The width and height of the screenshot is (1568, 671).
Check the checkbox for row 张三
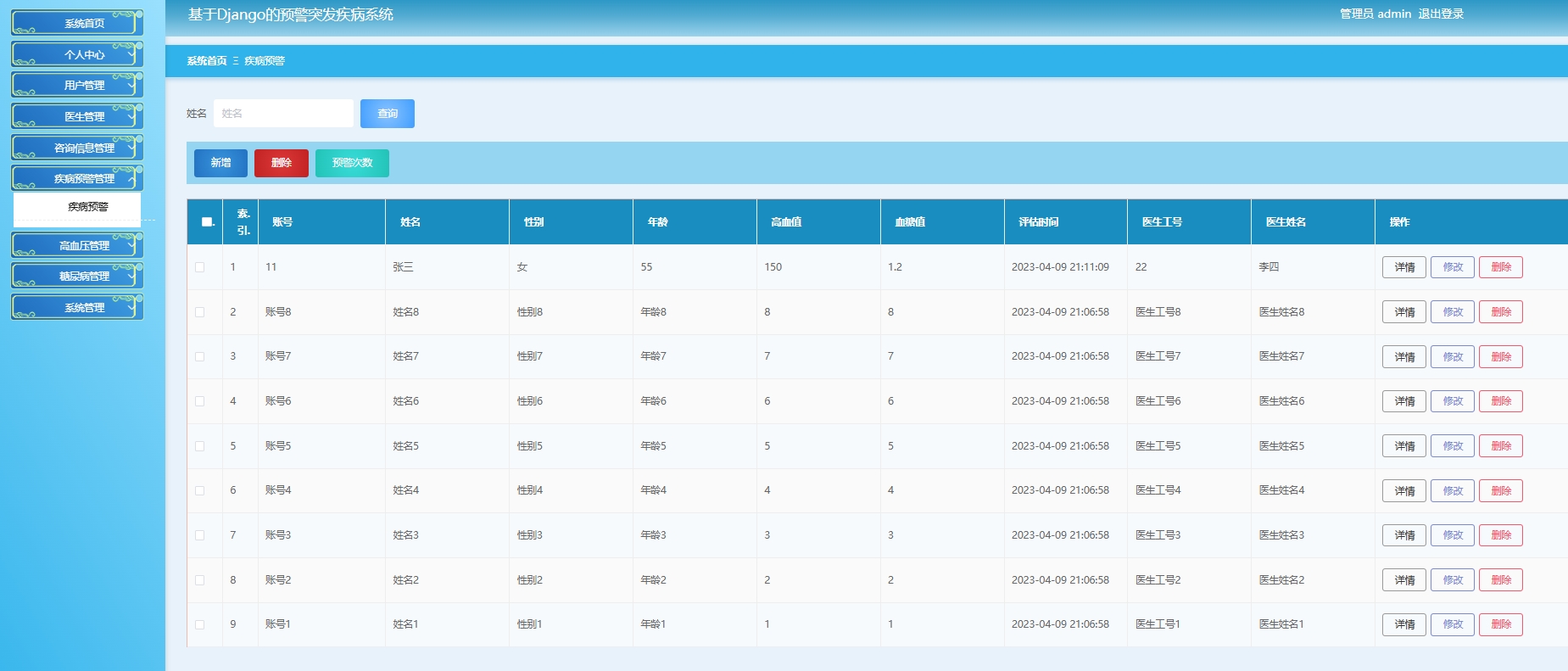[200, 267]
